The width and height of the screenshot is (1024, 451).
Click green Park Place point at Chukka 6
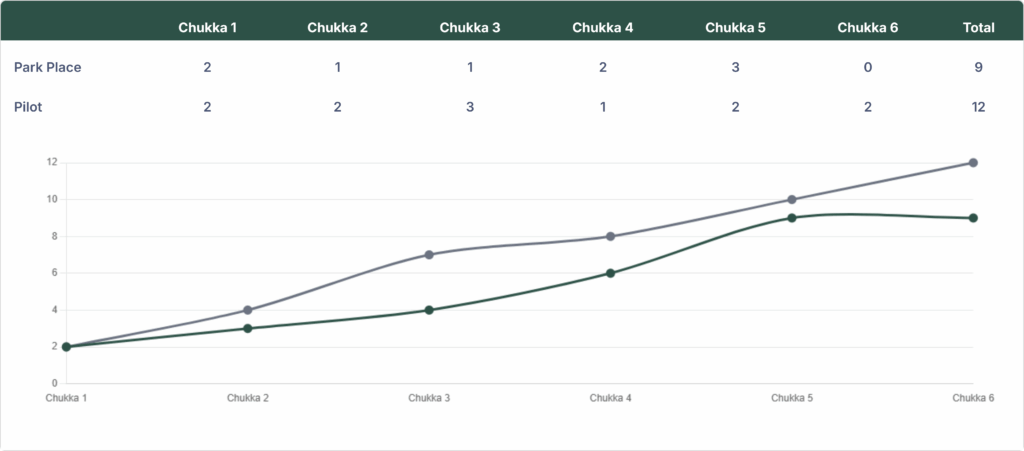973,218
